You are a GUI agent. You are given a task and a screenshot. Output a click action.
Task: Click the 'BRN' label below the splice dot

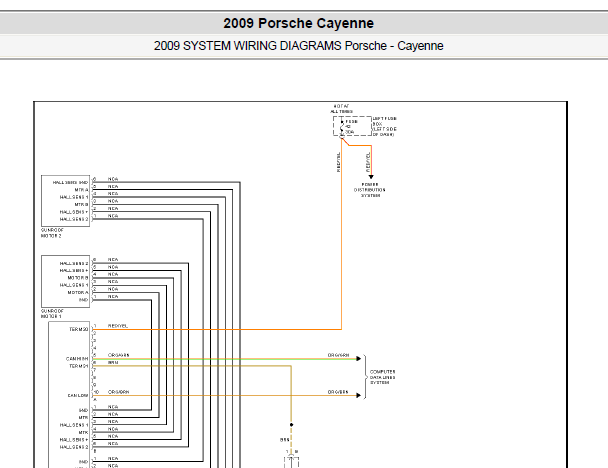click(284, 440)
